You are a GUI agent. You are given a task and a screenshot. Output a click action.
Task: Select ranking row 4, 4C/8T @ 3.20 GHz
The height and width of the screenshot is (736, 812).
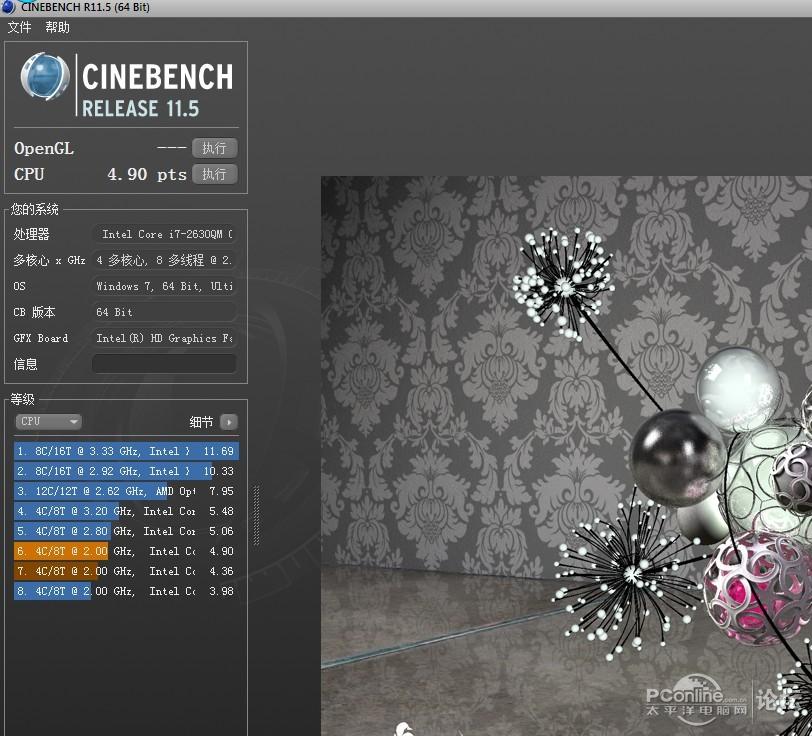[x=126, y=511]
